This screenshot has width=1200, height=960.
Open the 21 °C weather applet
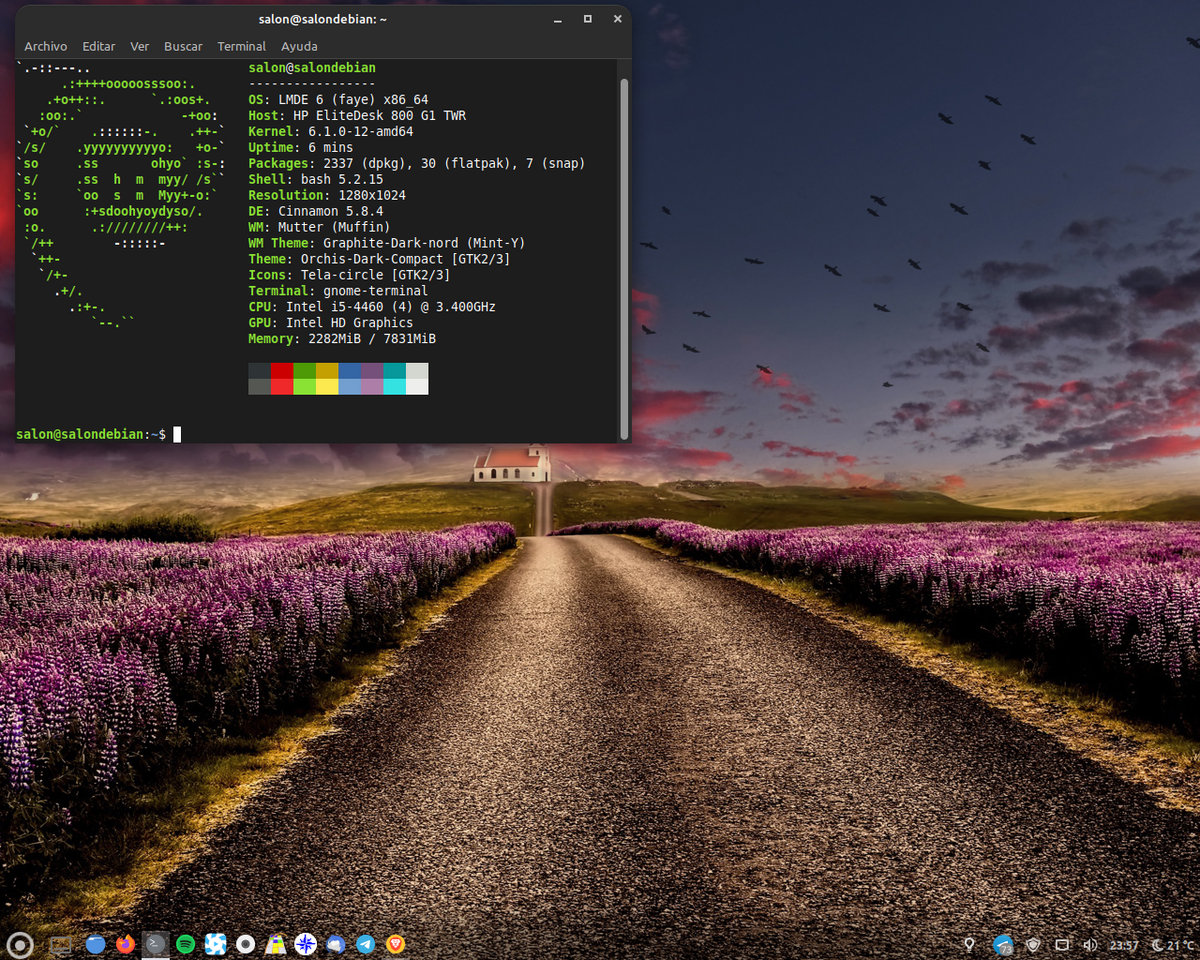point(1173,945)
